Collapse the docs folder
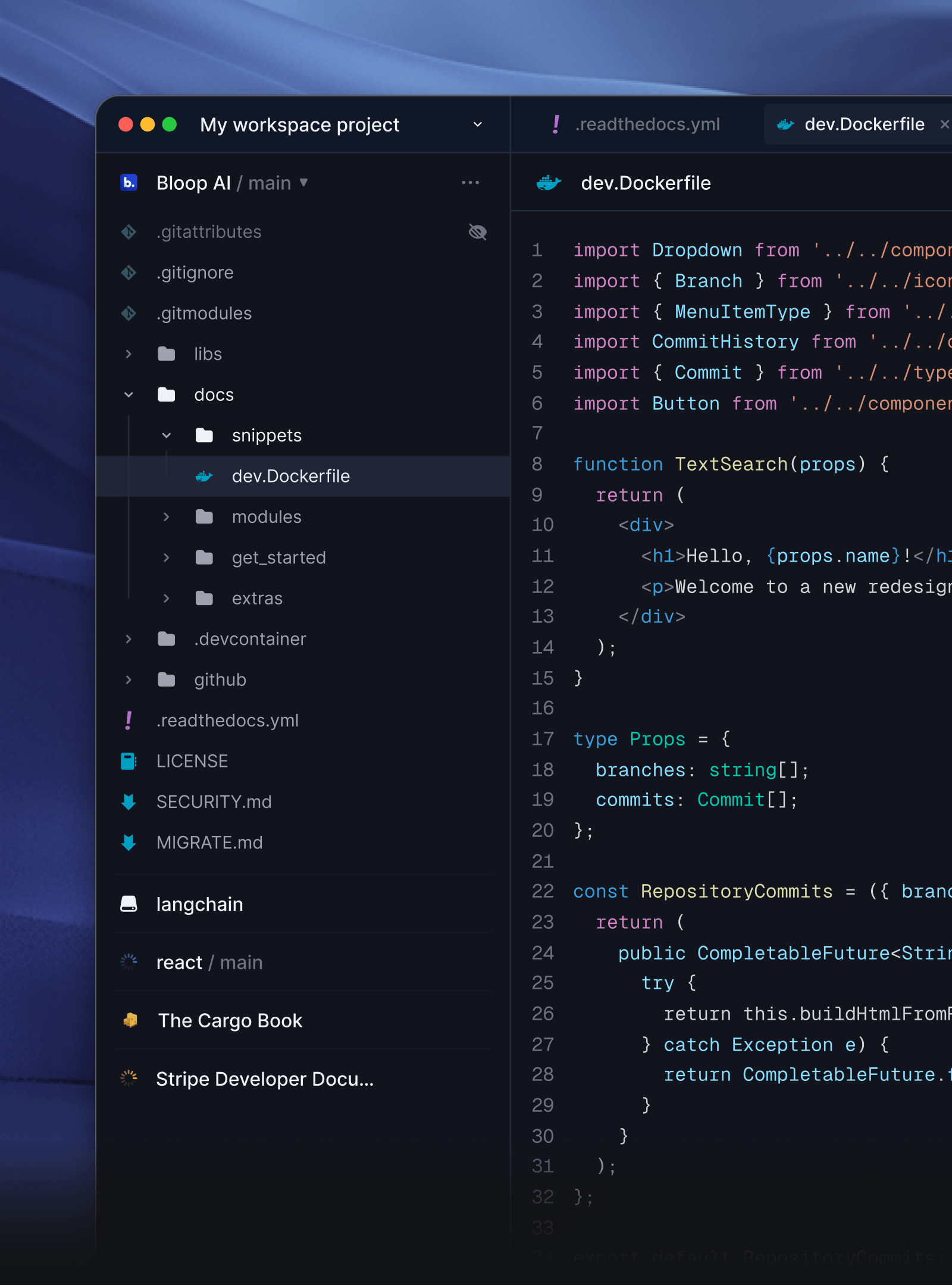 click(x=129, y=394)
